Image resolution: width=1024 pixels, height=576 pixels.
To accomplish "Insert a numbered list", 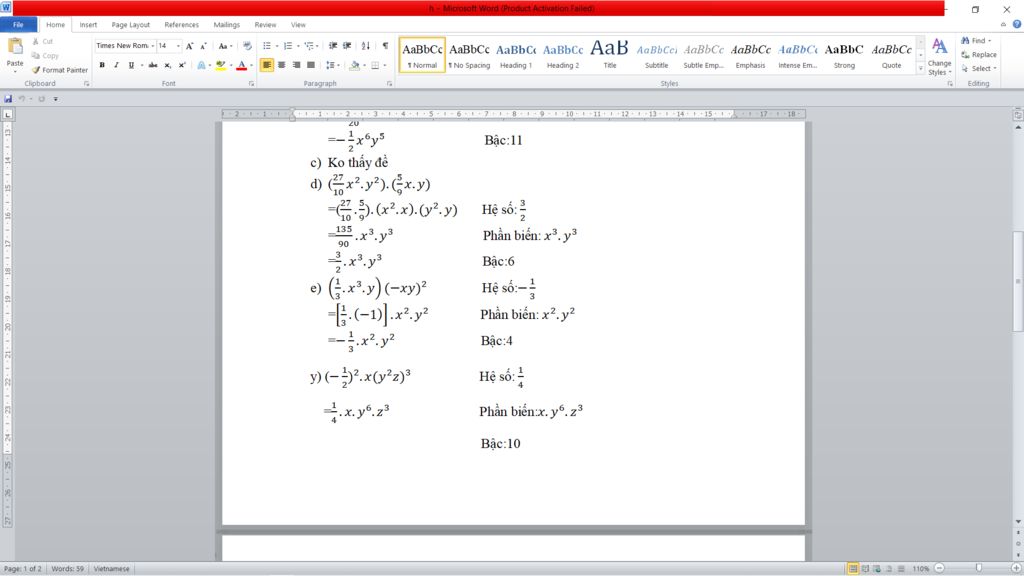I will tap(287, 46).
